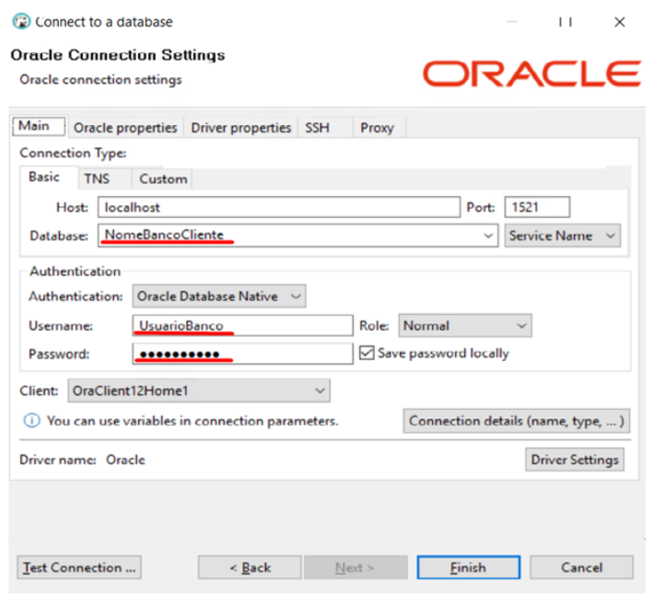Maximize the Connect to a database window

(x=565, y=22)
